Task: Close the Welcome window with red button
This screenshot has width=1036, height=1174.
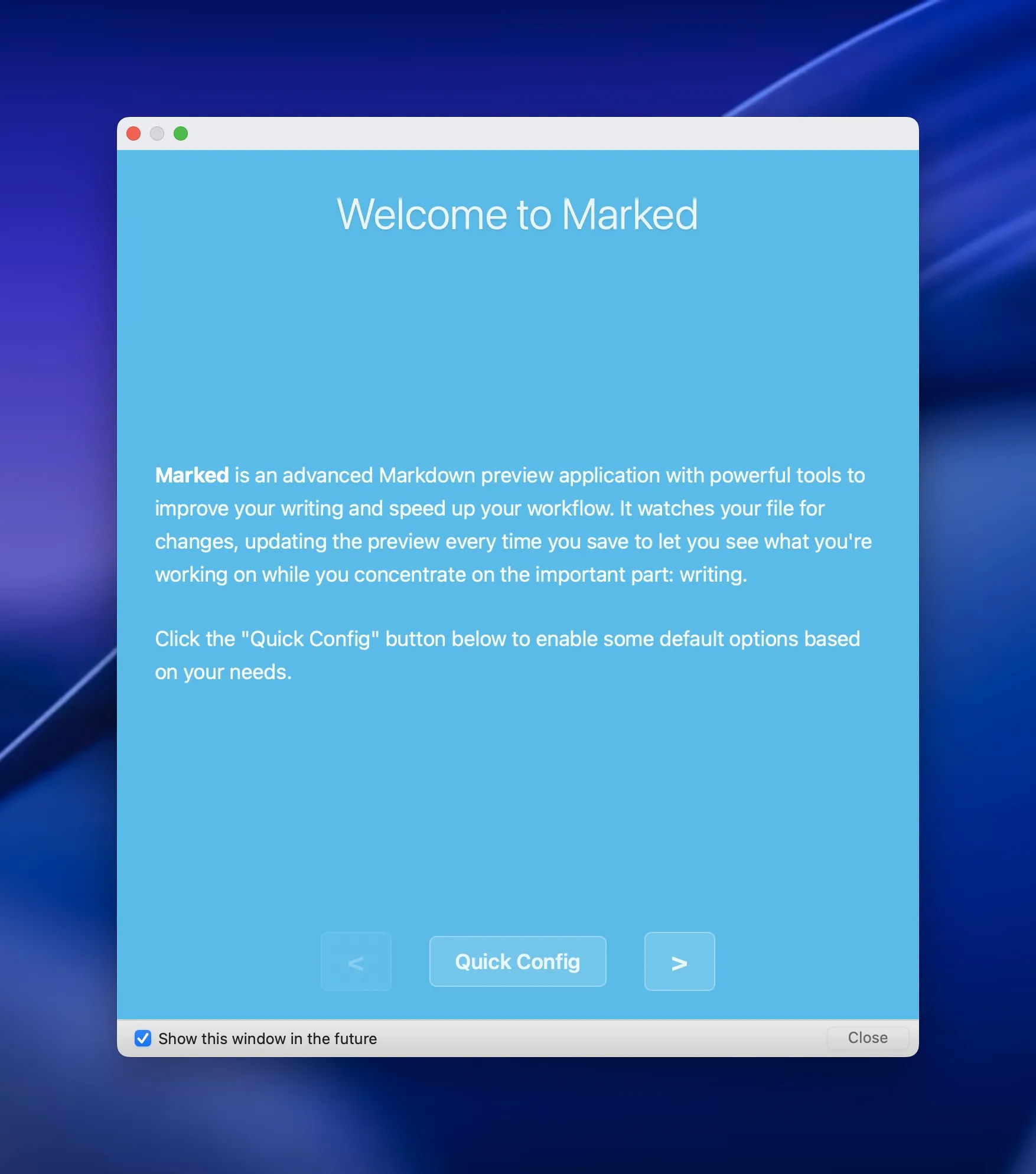Action: (x=133, y=133)
